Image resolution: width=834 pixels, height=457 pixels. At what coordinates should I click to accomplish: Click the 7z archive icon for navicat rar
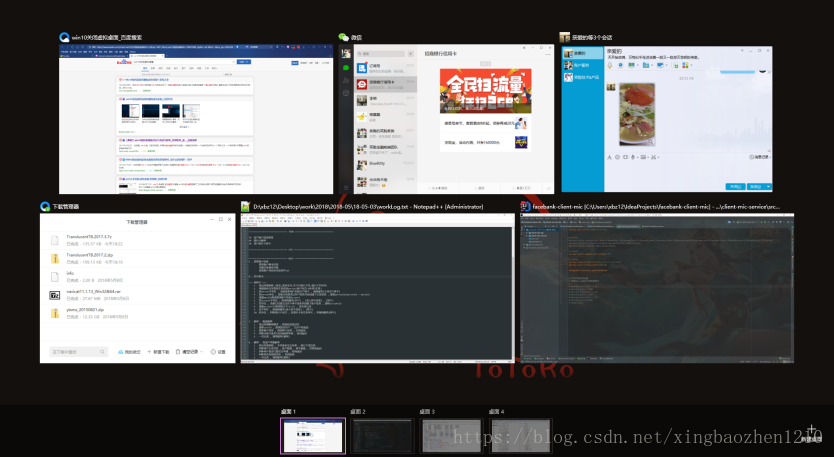point(54,295)
